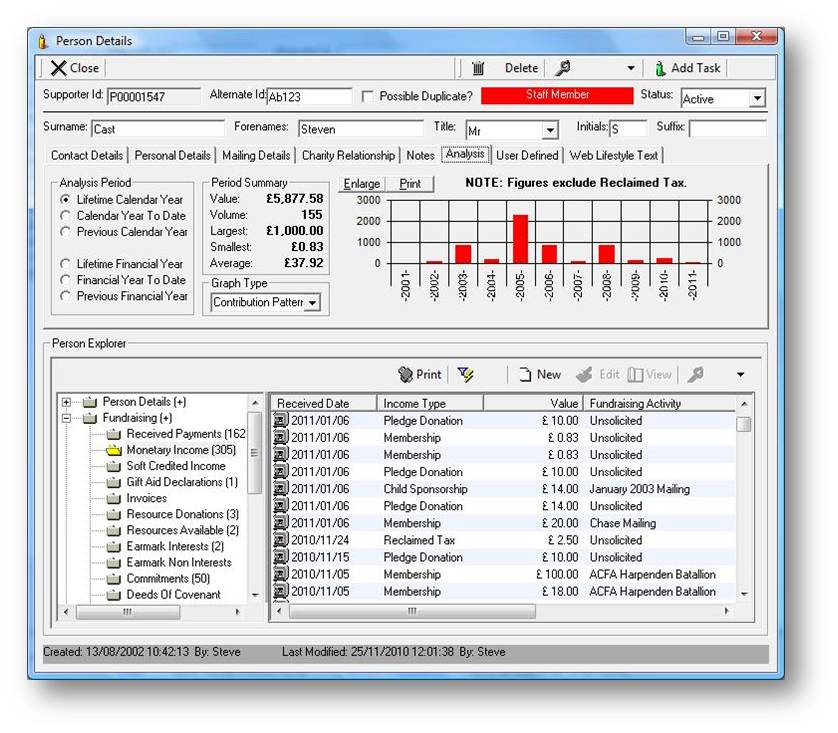838x733 pixels.
Task: Tick the Possible Duplicate checkbox
Action: click(x=367, y=96)
